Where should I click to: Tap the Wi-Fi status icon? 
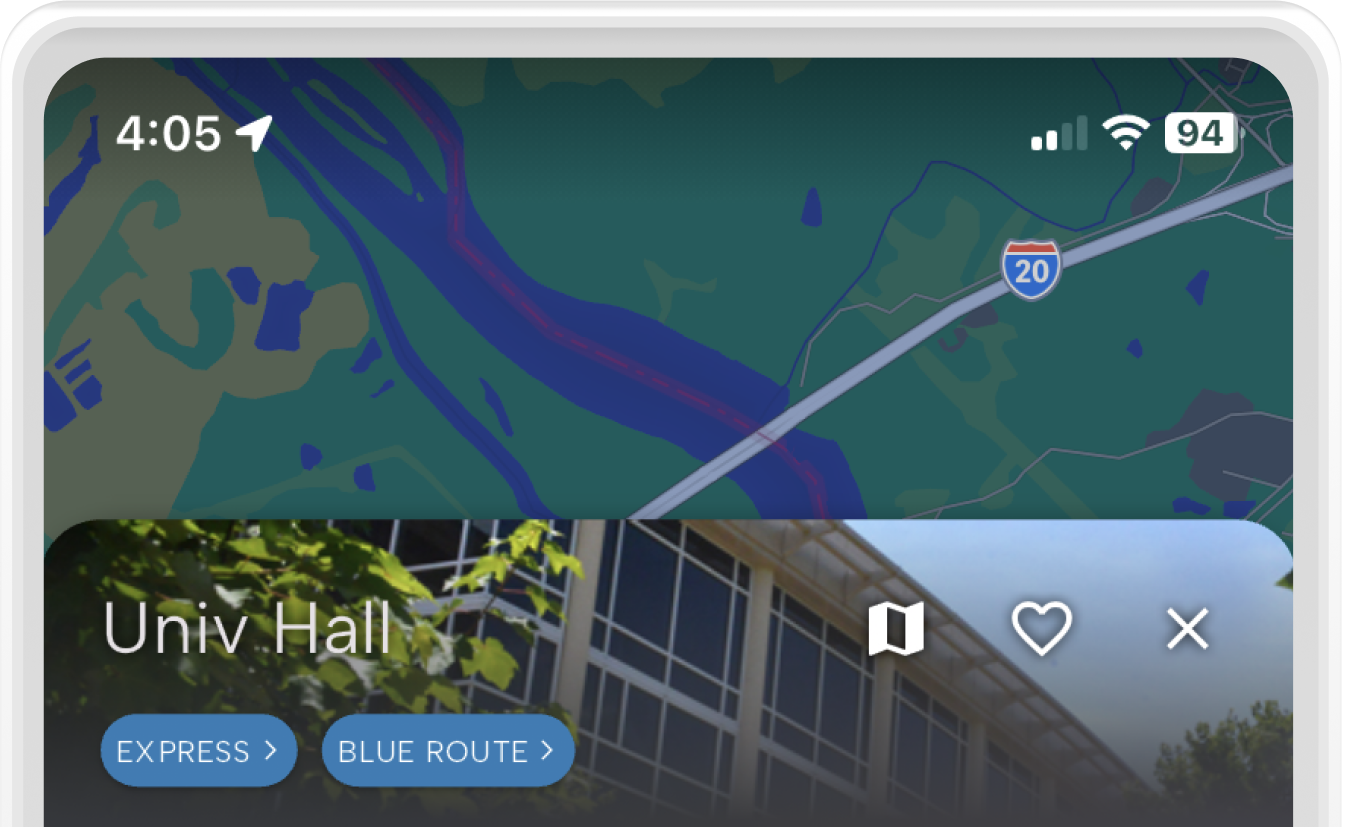(x=1125, y=133)
